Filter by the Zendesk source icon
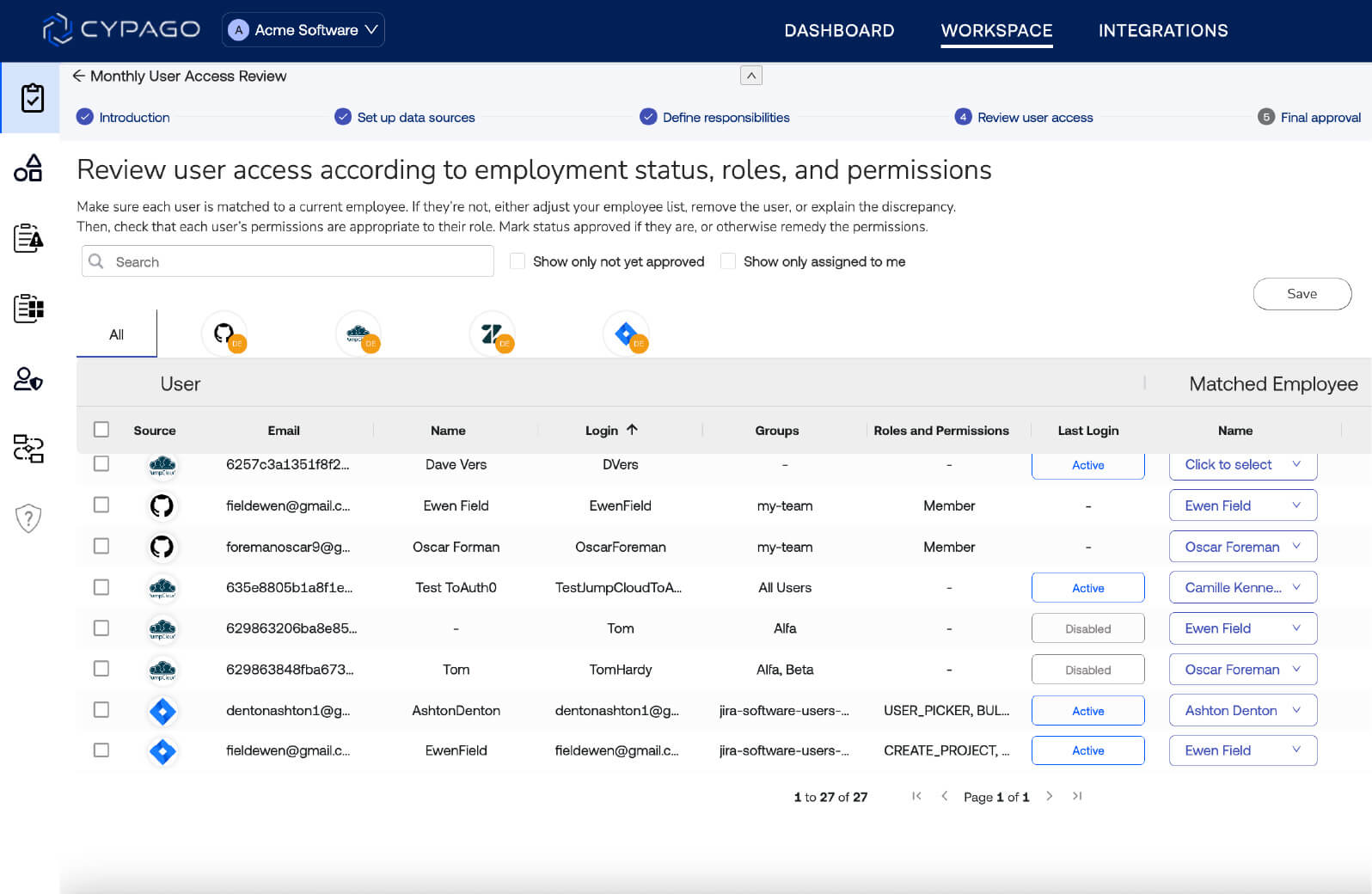The width and height of the screenshot is (1372, 894). [x=493, y=334]
